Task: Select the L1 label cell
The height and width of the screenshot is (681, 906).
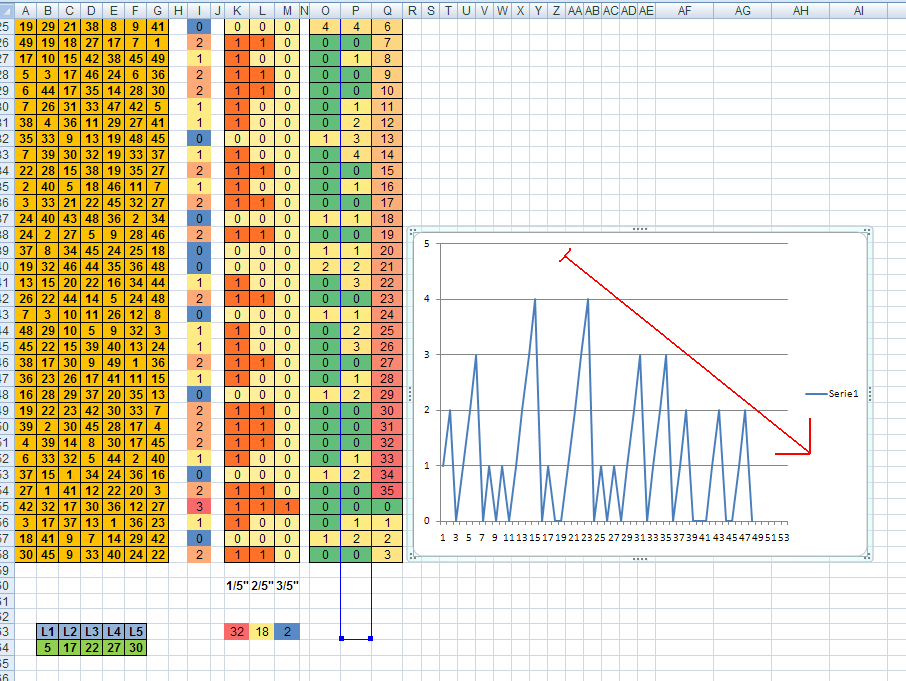Action: pos(46,631)
